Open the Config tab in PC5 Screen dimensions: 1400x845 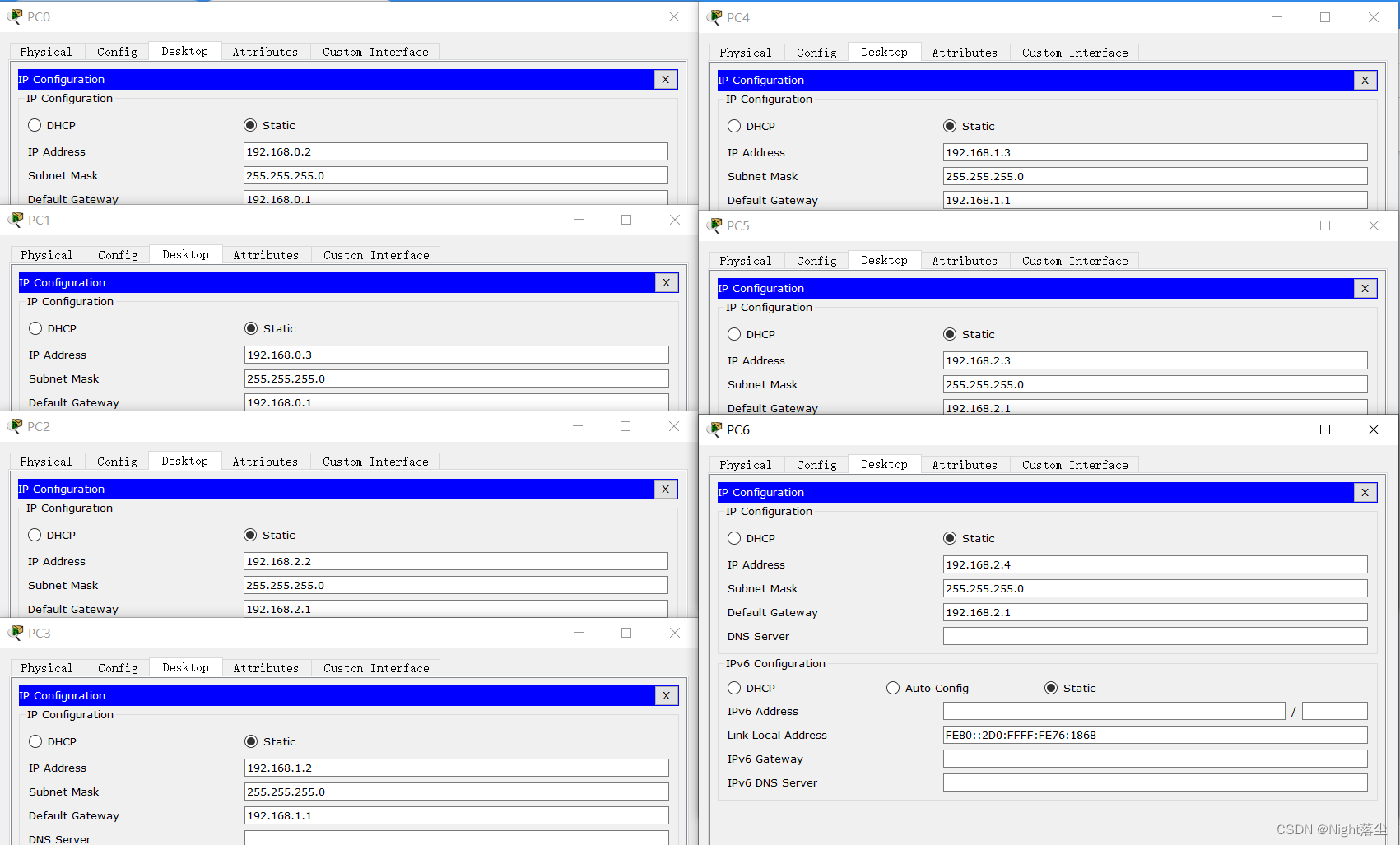816,261
